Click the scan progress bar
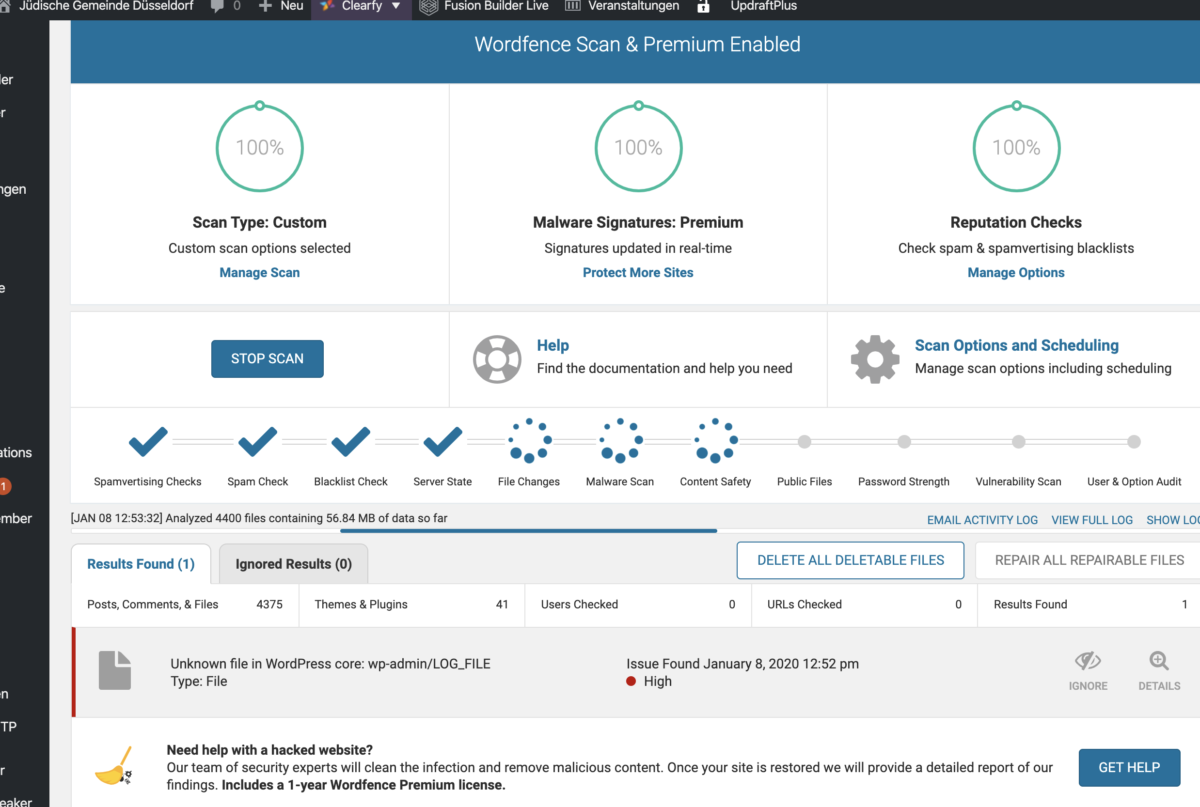This screenshot has width=1200, height=807. [x=528, y=531]
